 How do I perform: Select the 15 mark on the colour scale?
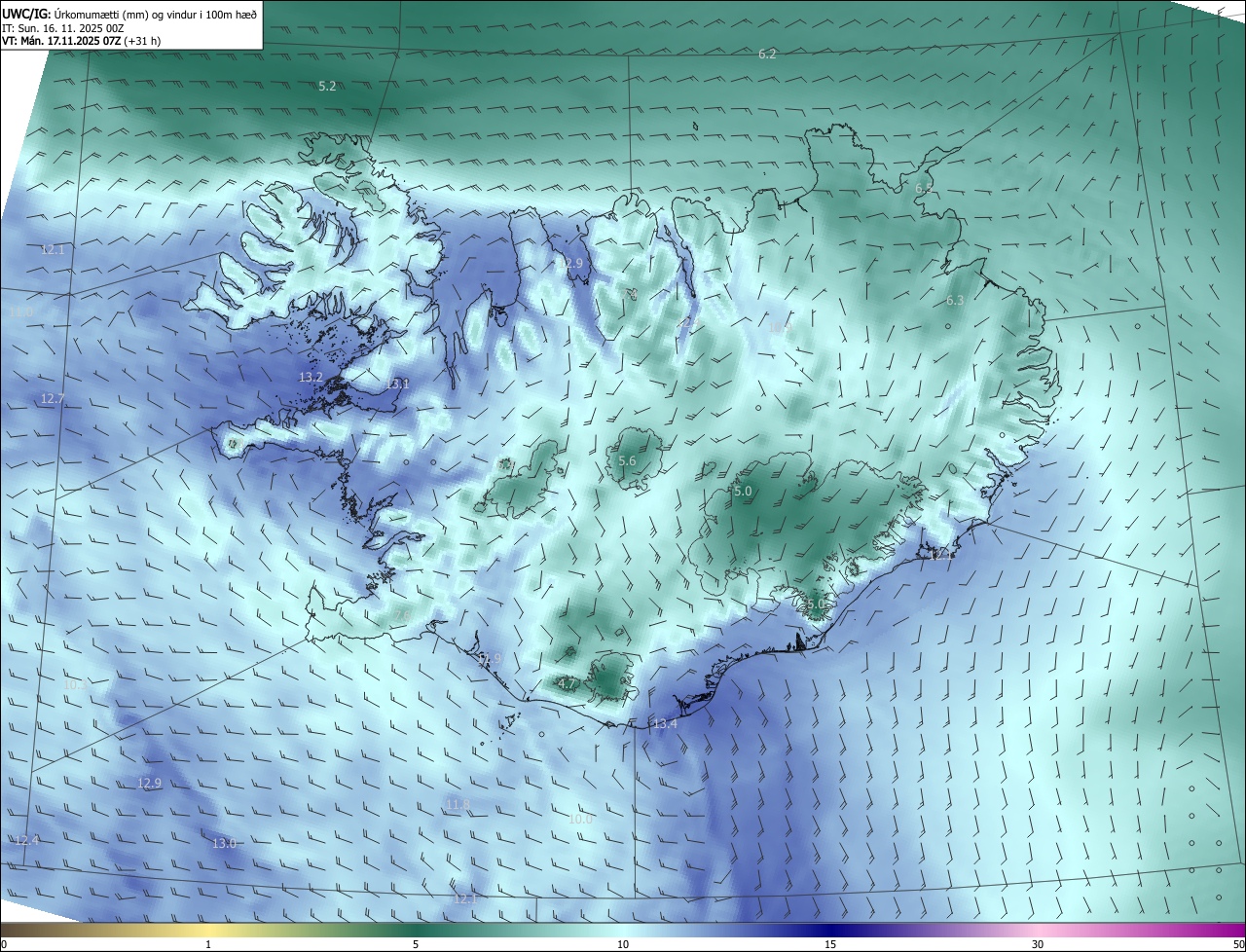[x=830, y=944]
